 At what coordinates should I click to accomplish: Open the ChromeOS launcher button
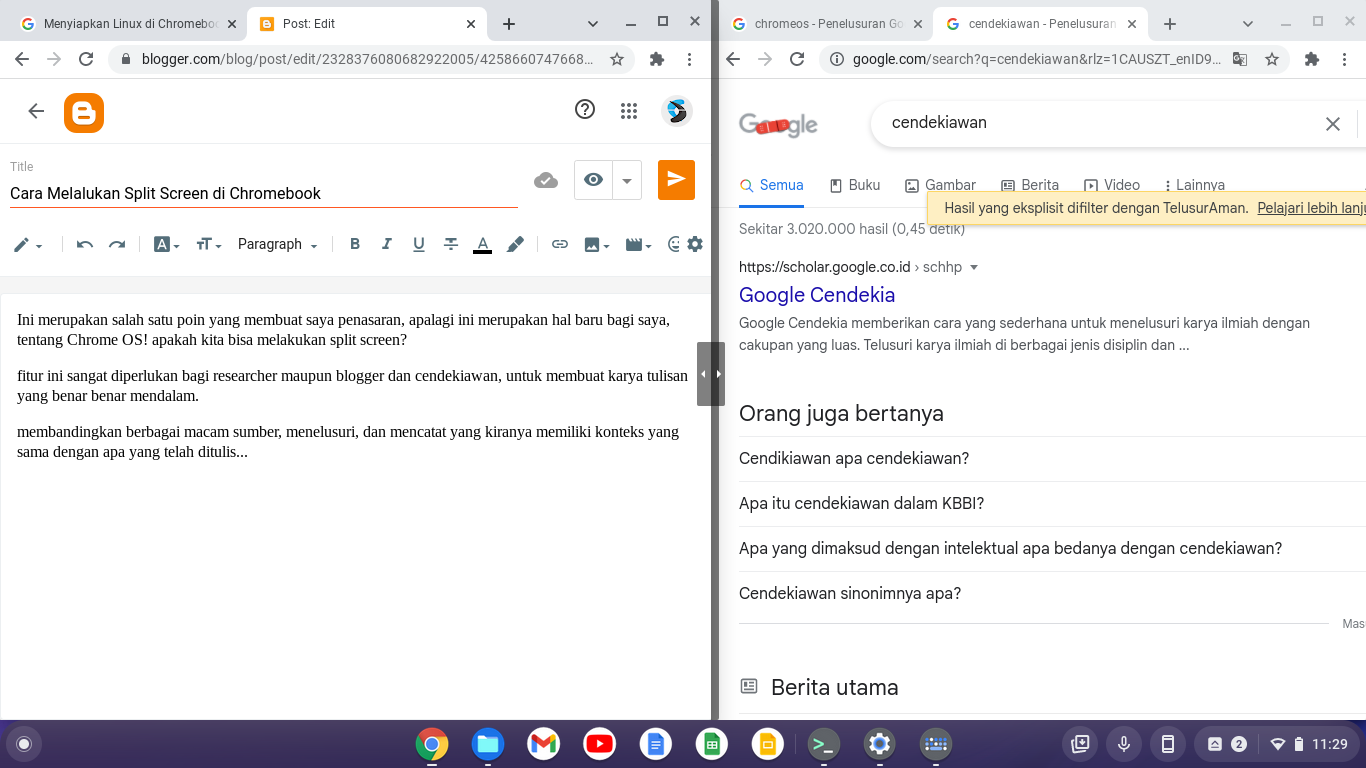coord(24,744)
